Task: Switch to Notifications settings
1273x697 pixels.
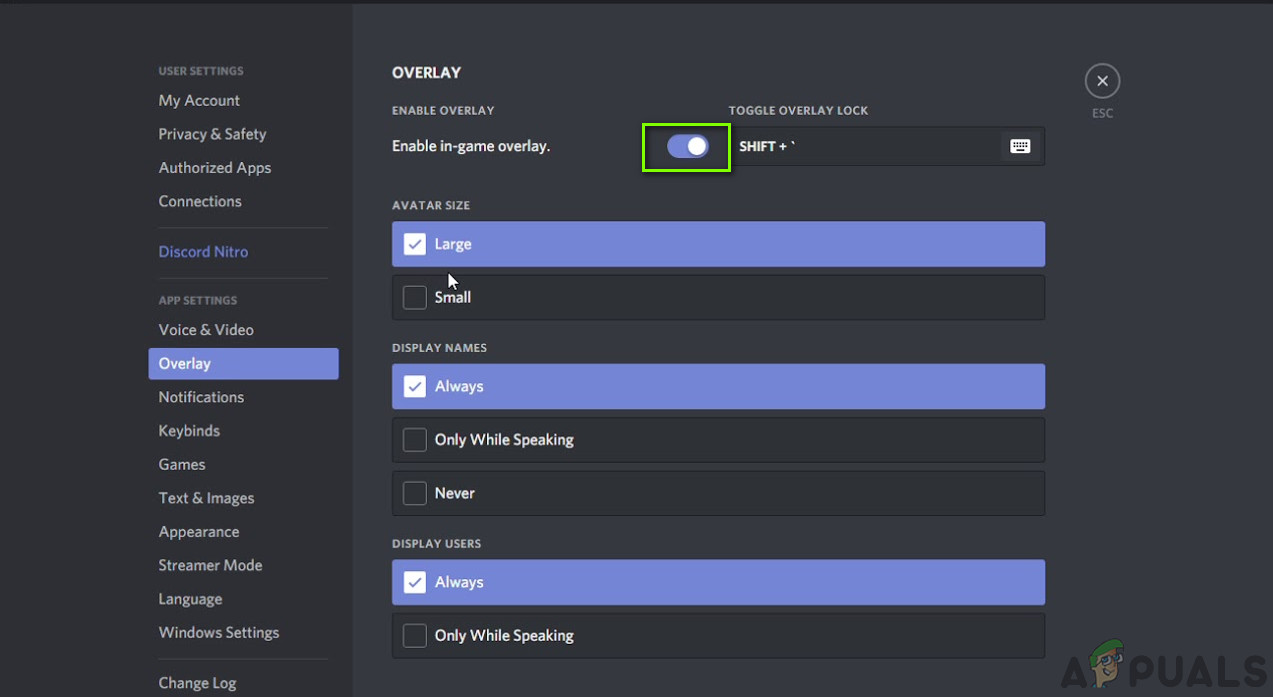Action: (201, 397)
